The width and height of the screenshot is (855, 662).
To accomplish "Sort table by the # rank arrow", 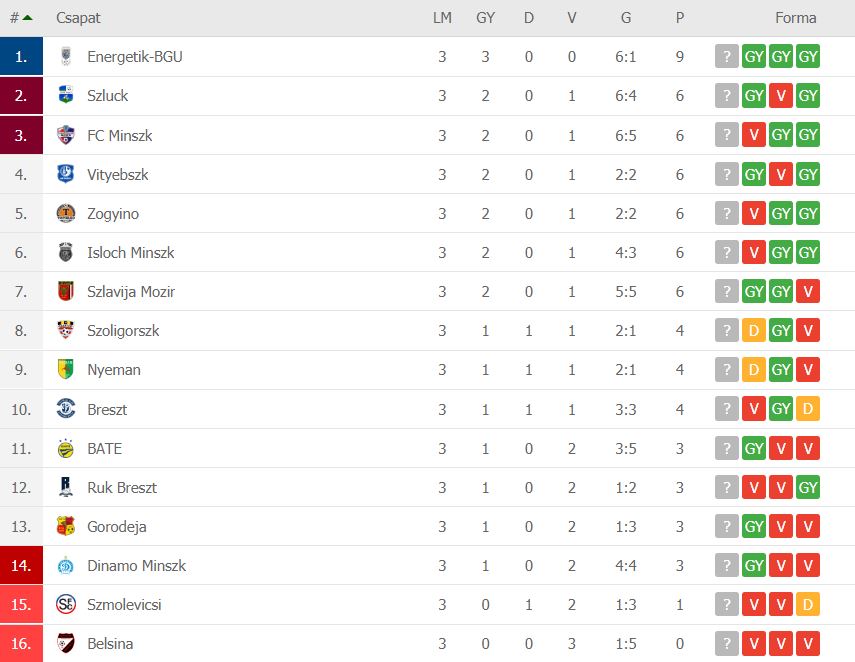I will click(27, 18).
